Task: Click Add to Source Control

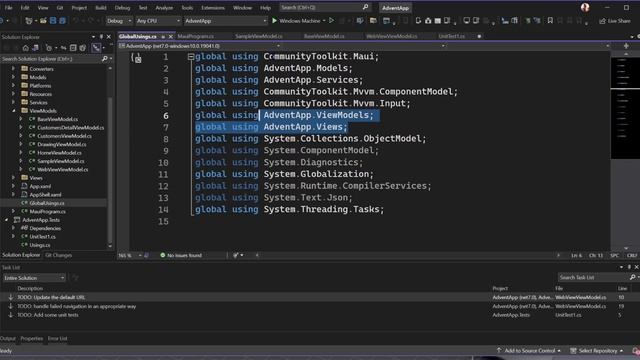Action: click(529, 351)
